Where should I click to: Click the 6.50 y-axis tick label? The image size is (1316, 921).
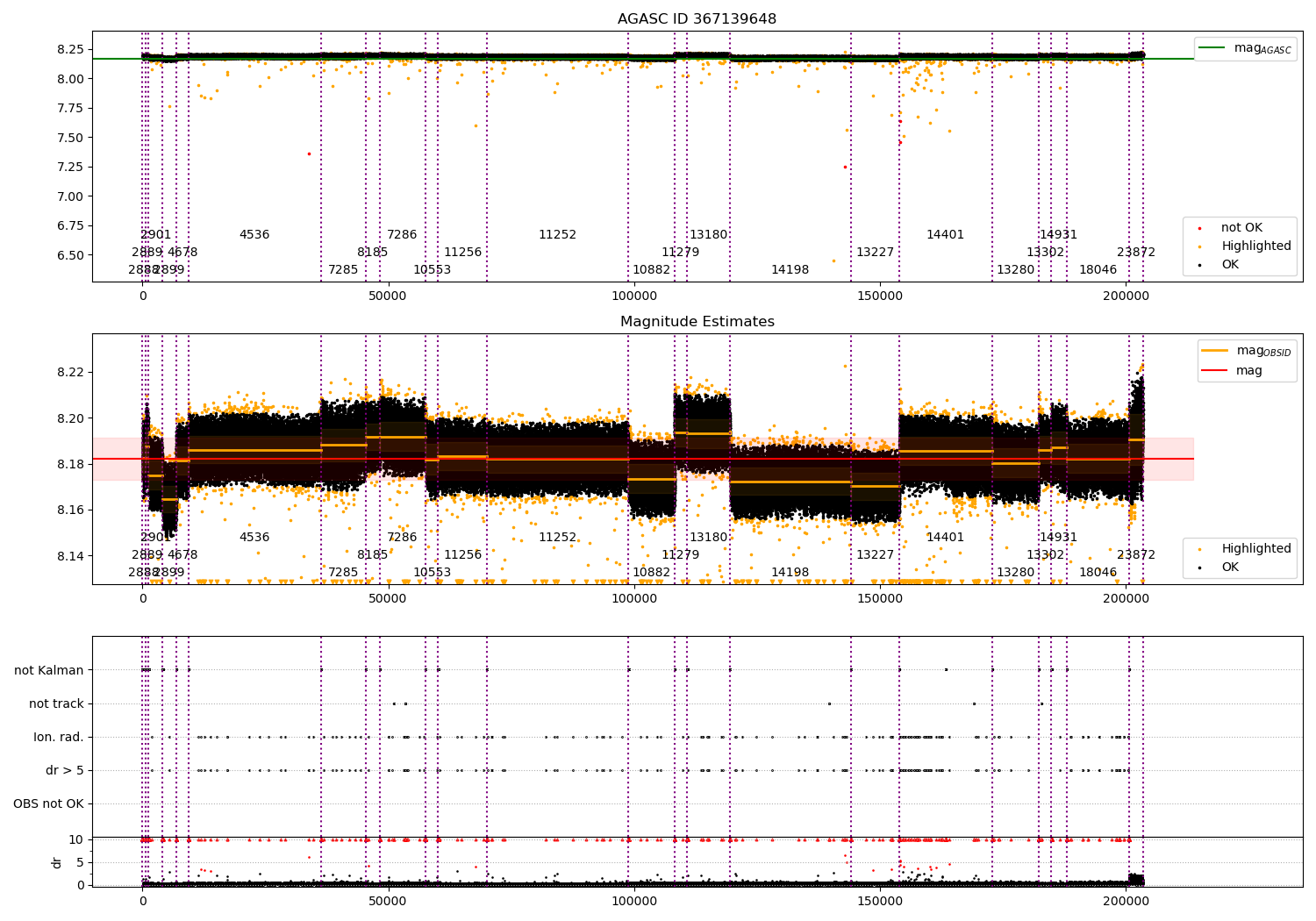[x=69, y=255]
